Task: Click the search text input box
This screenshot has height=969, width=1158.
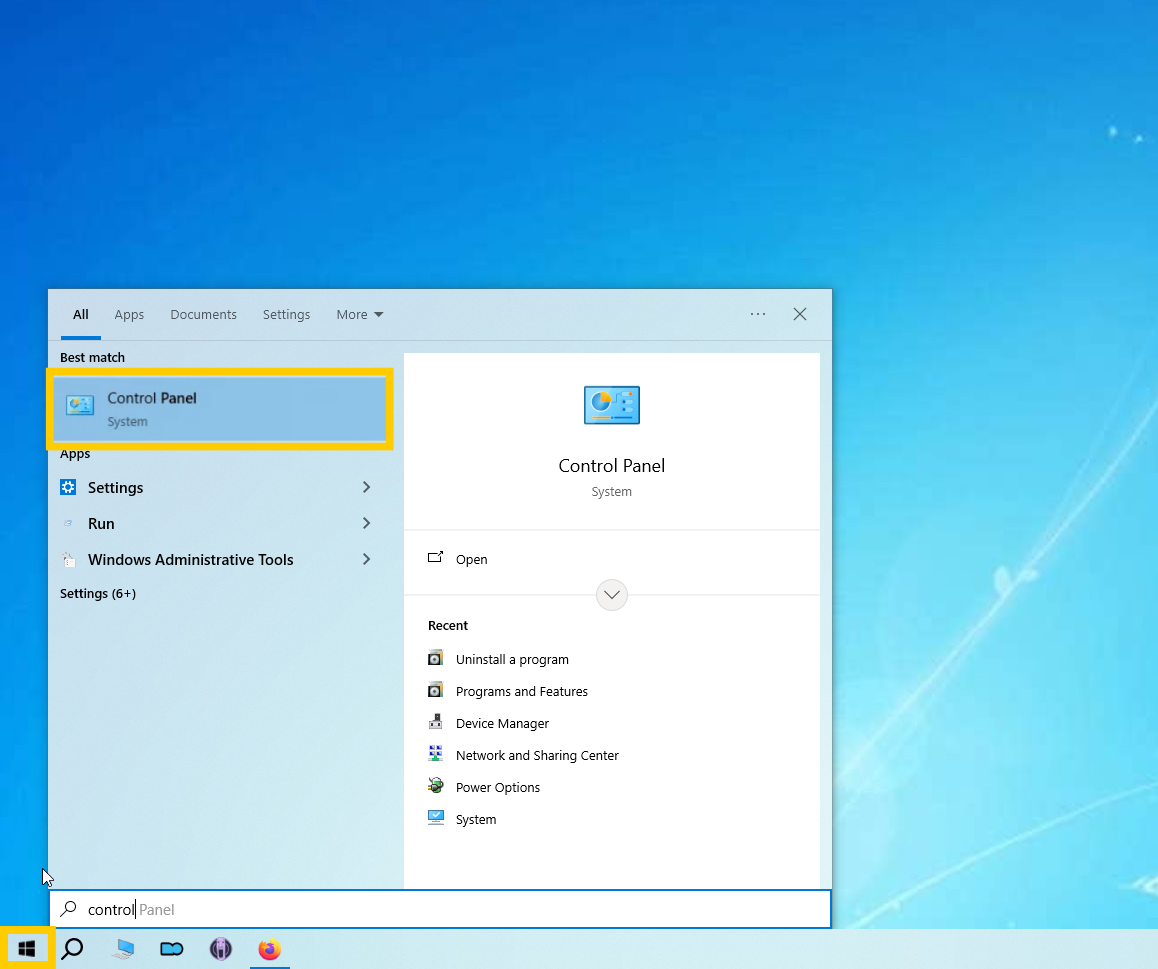Action: [x=440, y=909]
